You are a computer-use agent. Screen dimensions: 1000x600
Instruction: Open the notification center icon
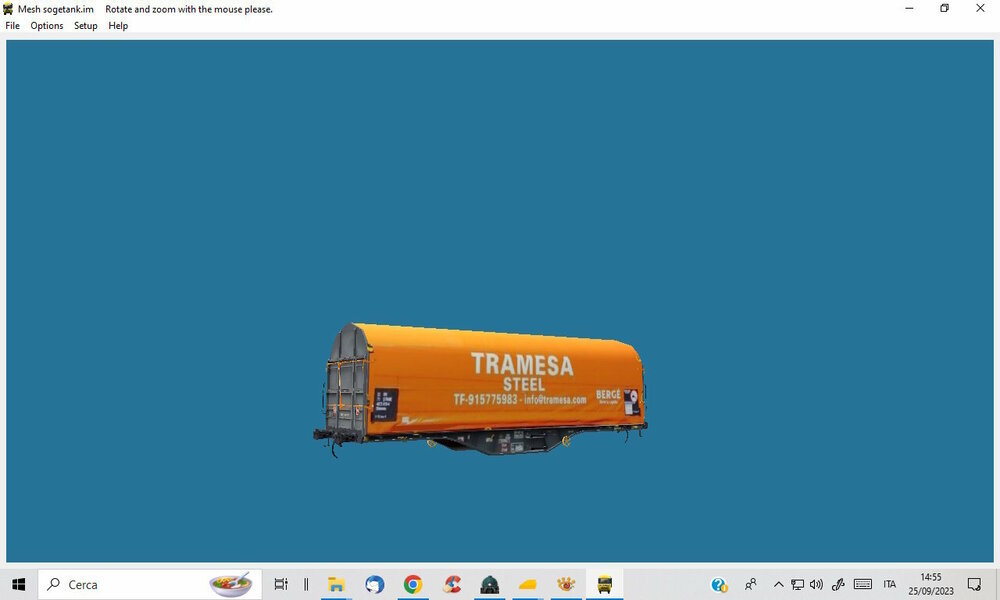[974, 584]
